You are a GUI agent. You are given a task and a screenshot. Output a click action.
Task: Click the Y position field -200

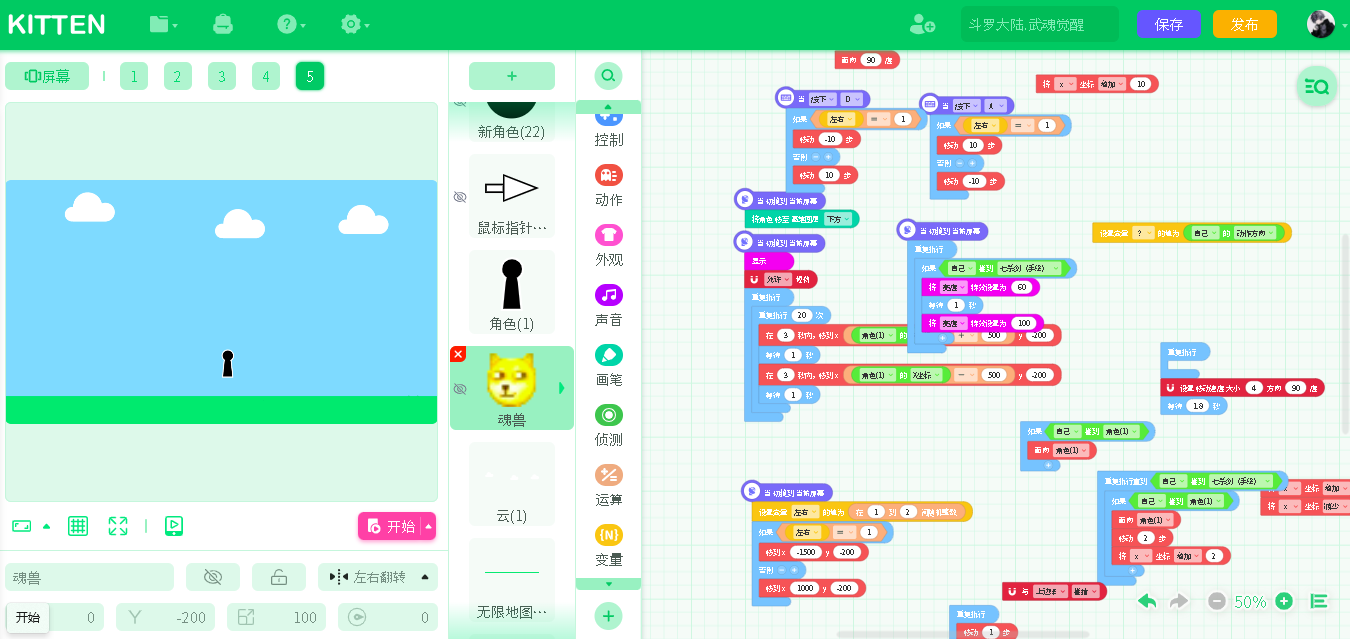coord(165,617)
